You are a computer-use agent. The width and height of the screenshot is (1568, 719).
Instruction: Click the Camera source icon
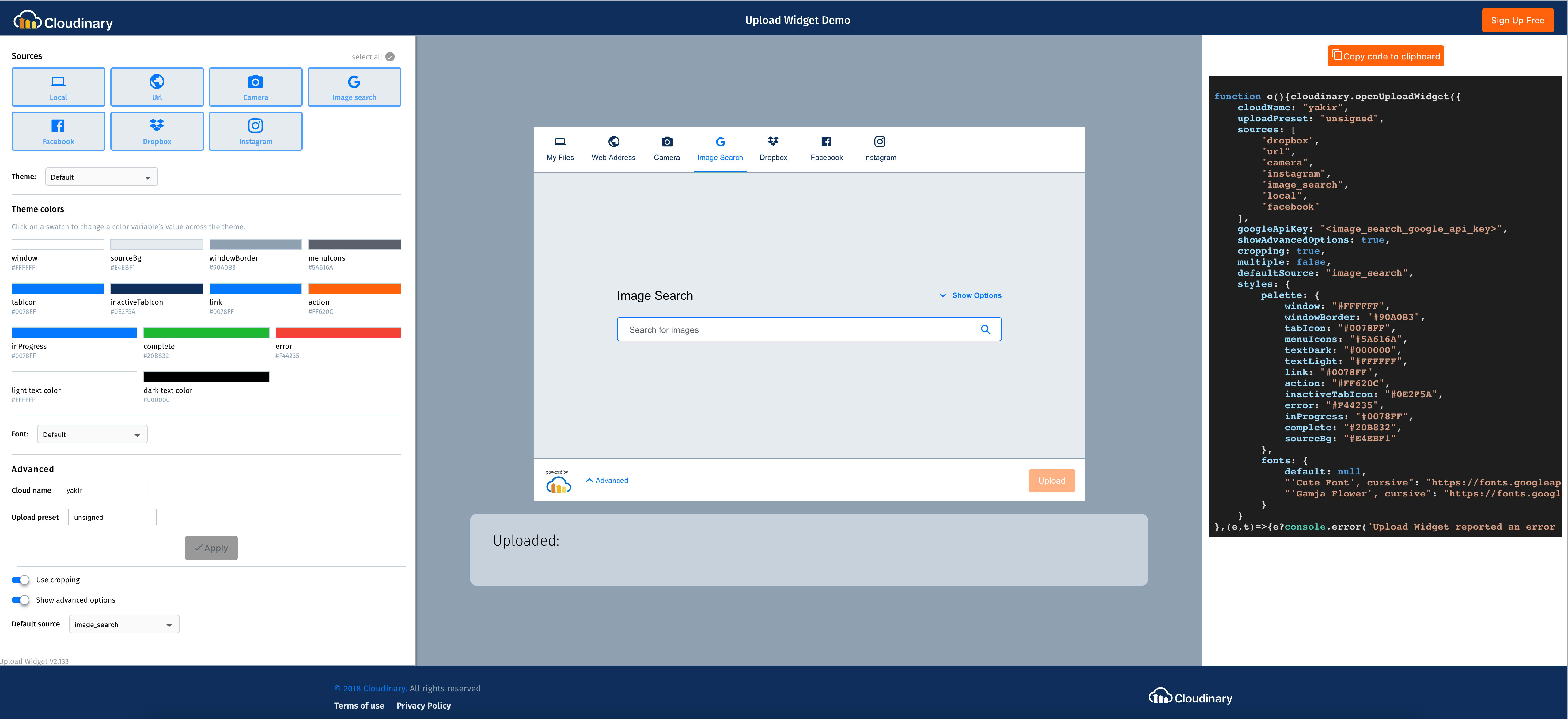point(255,82)
